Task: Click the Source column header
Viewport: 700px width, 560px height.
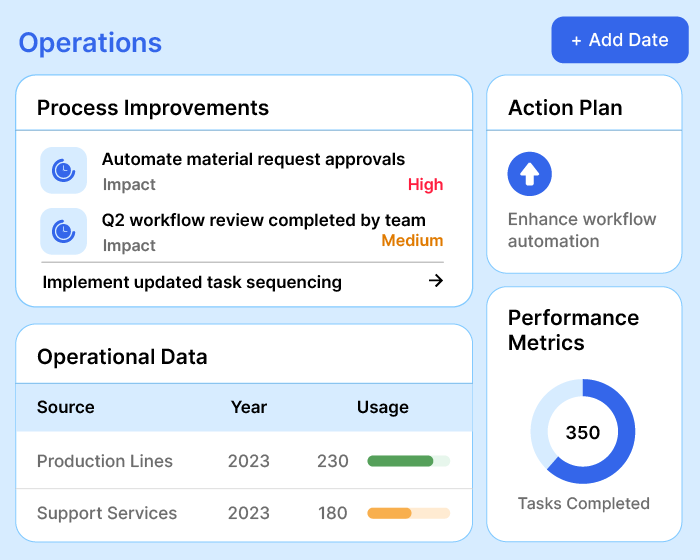Action: point(66,407)
